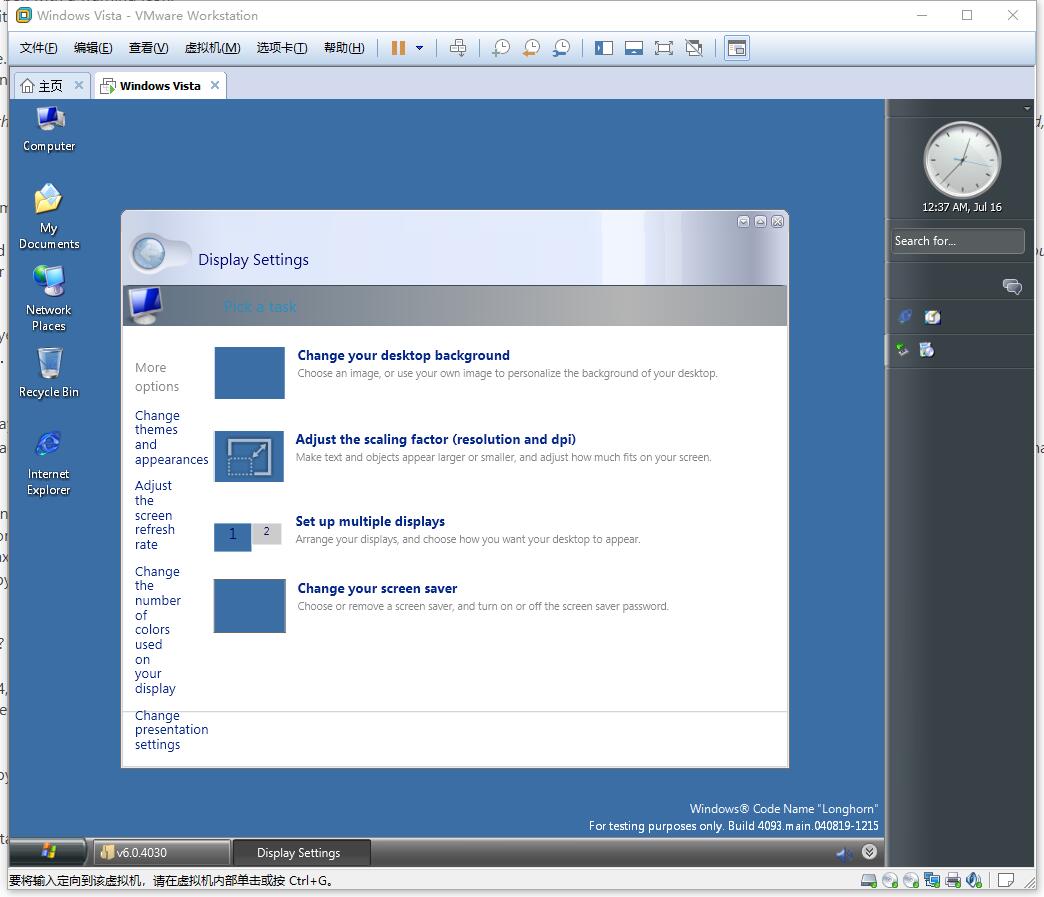Click Change your desktop background
1044x897 pixels.
[403, 356]
